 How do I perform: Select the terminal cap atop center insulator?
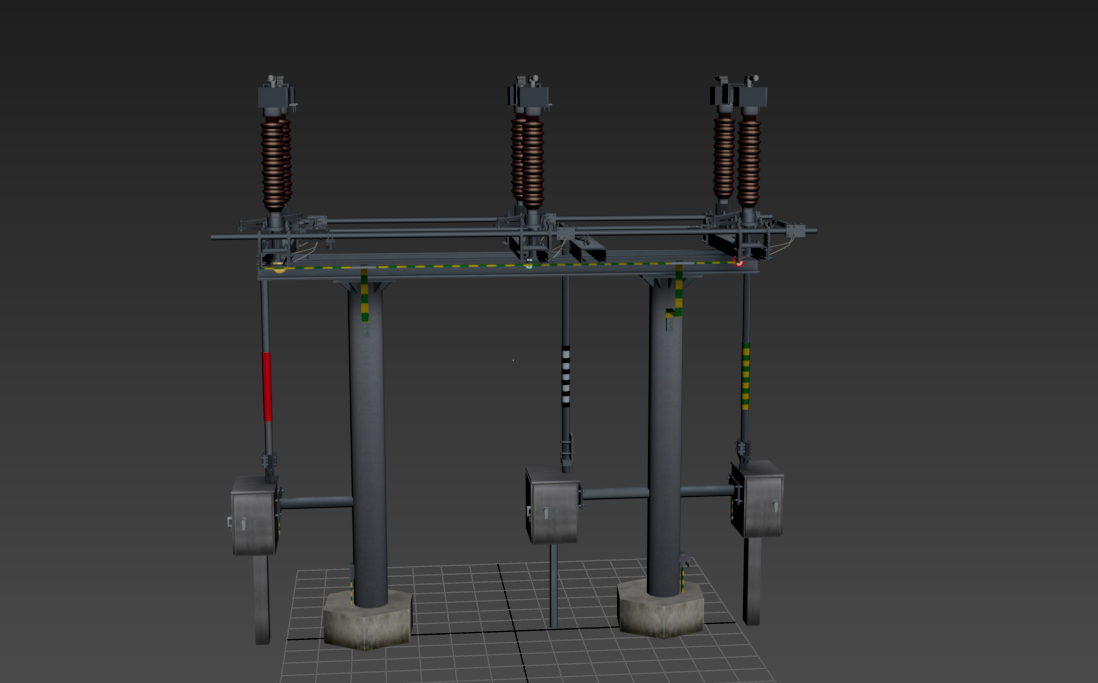(x=530, y=95)
